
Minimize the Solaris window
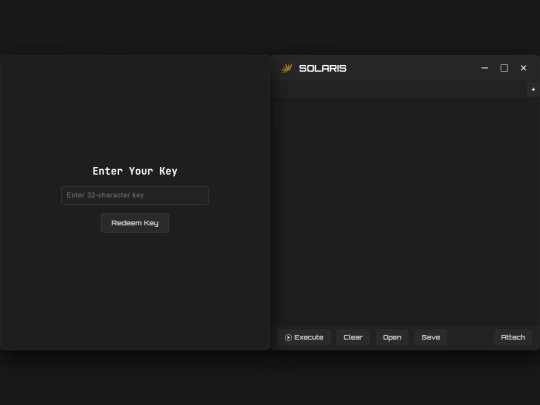[485, 68]
